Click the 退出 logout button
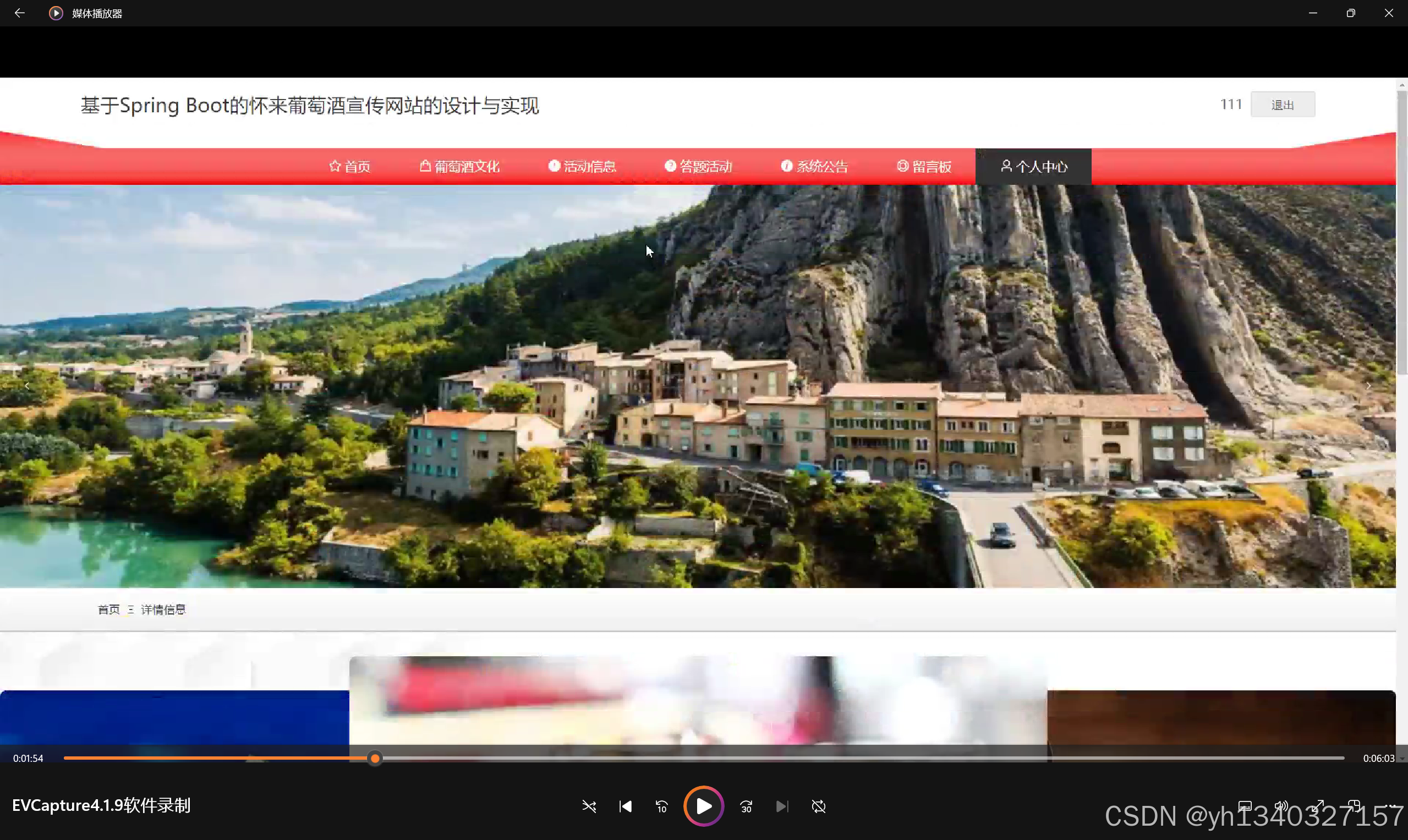 coord(1283,105)
